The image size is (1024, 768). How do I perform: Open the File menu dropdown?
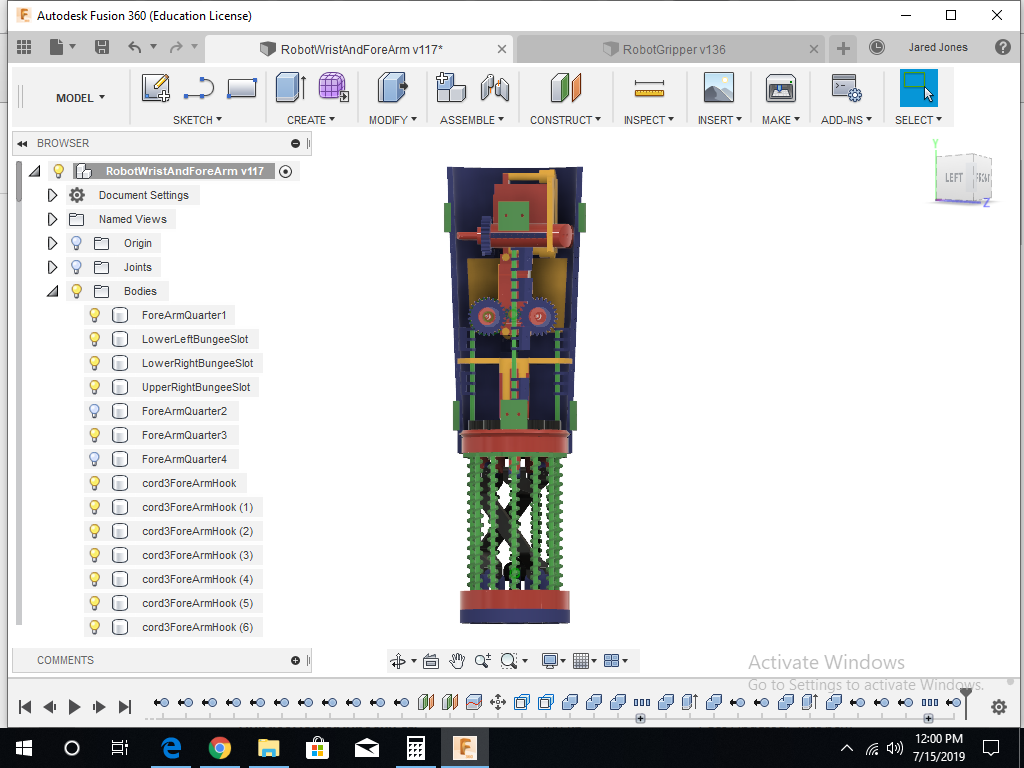tap(63, 47)
